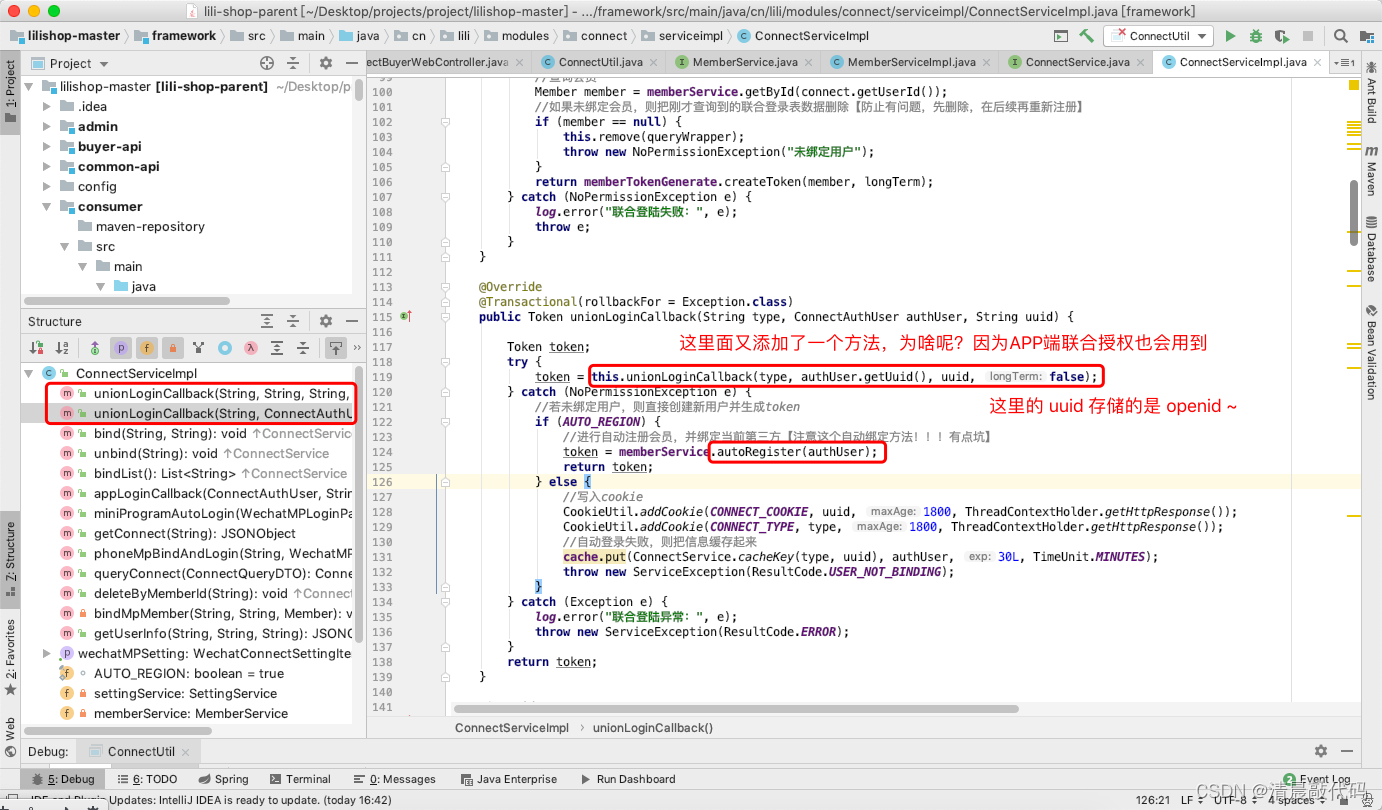Image resolution: width=1382 pixels, height=810 pixels.
Task: Click the override gutter marker on line 115
Action: coord(406,316)
